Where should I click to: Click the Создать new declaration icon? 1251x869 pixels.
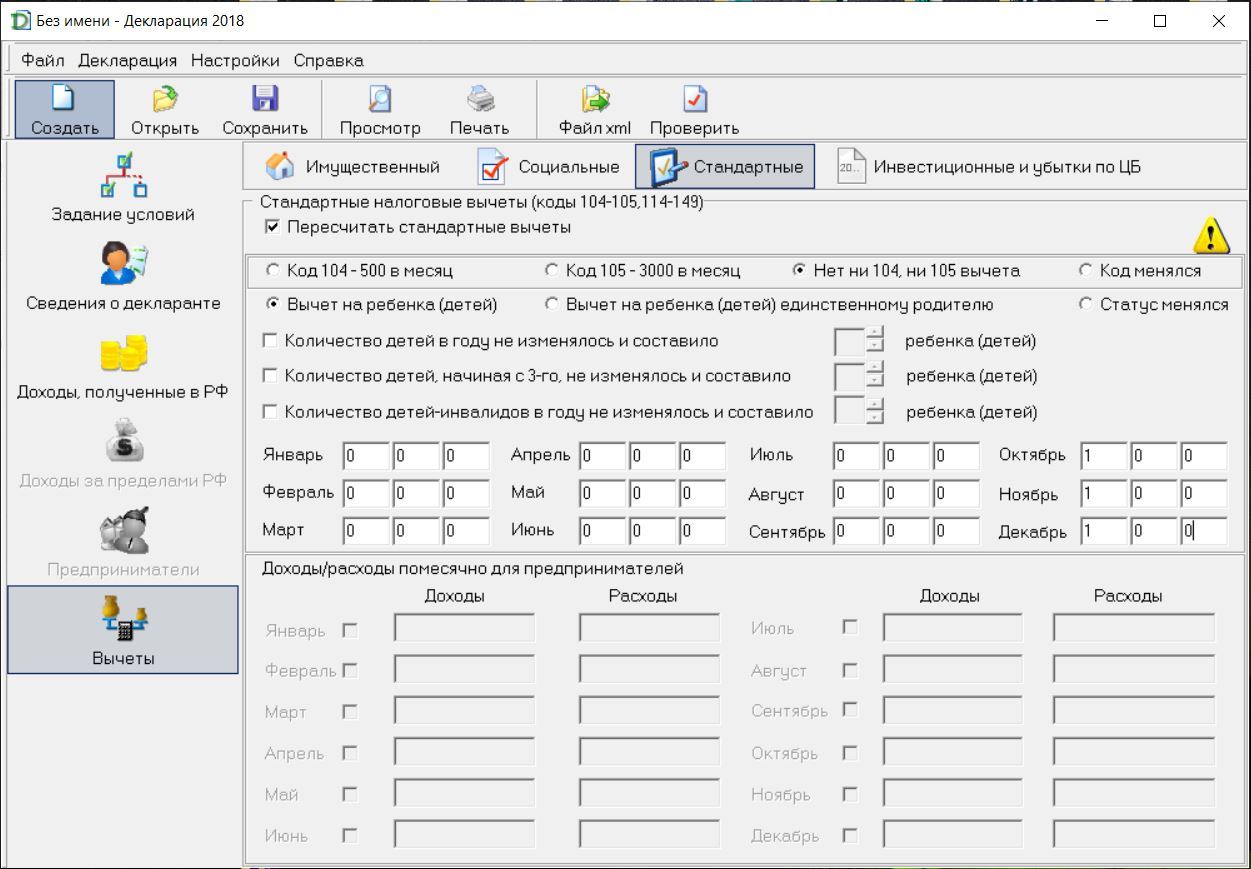point(65,109)
